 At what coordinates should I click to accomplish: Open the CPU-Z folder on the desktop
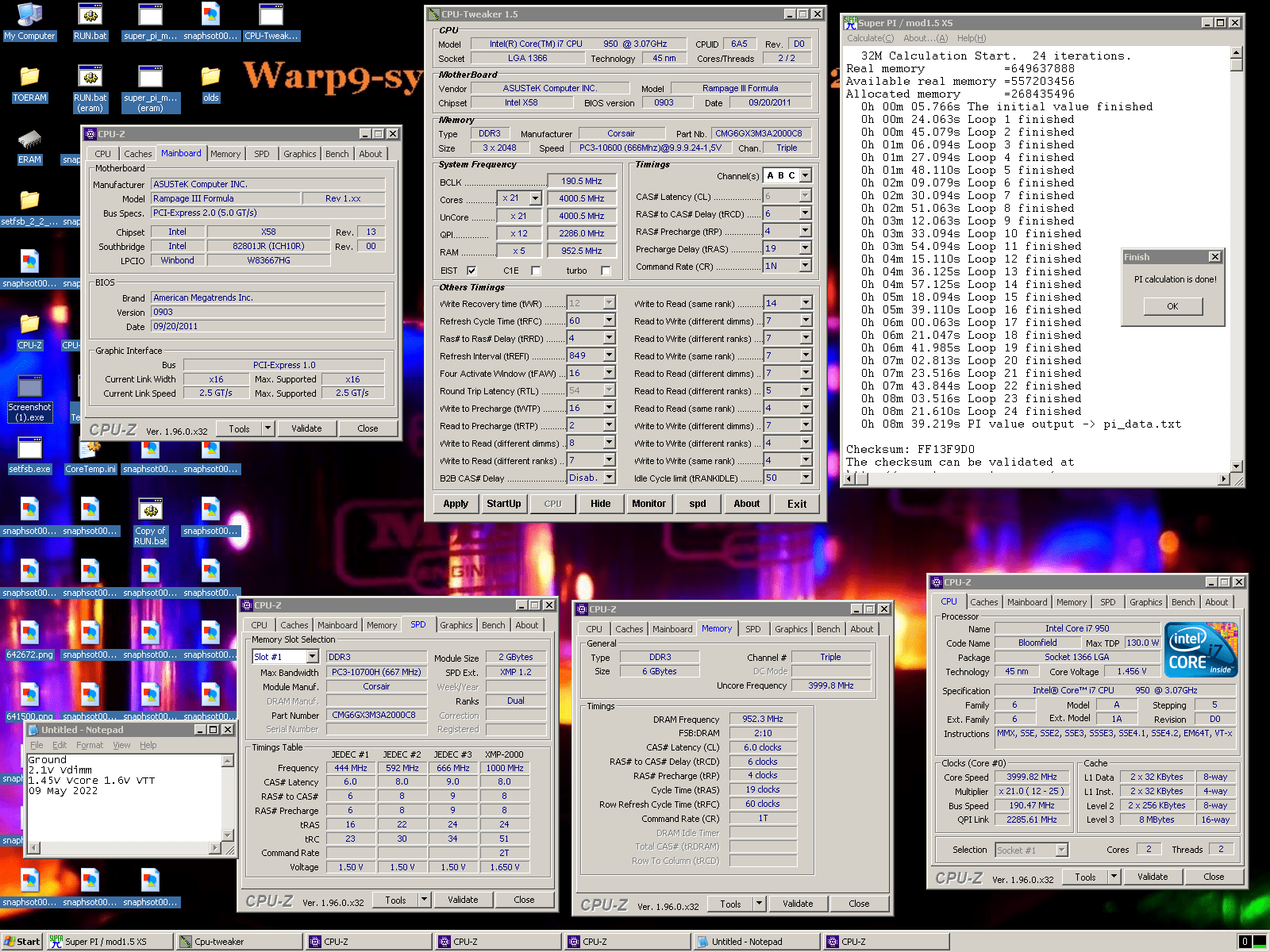tap(29, 332)
